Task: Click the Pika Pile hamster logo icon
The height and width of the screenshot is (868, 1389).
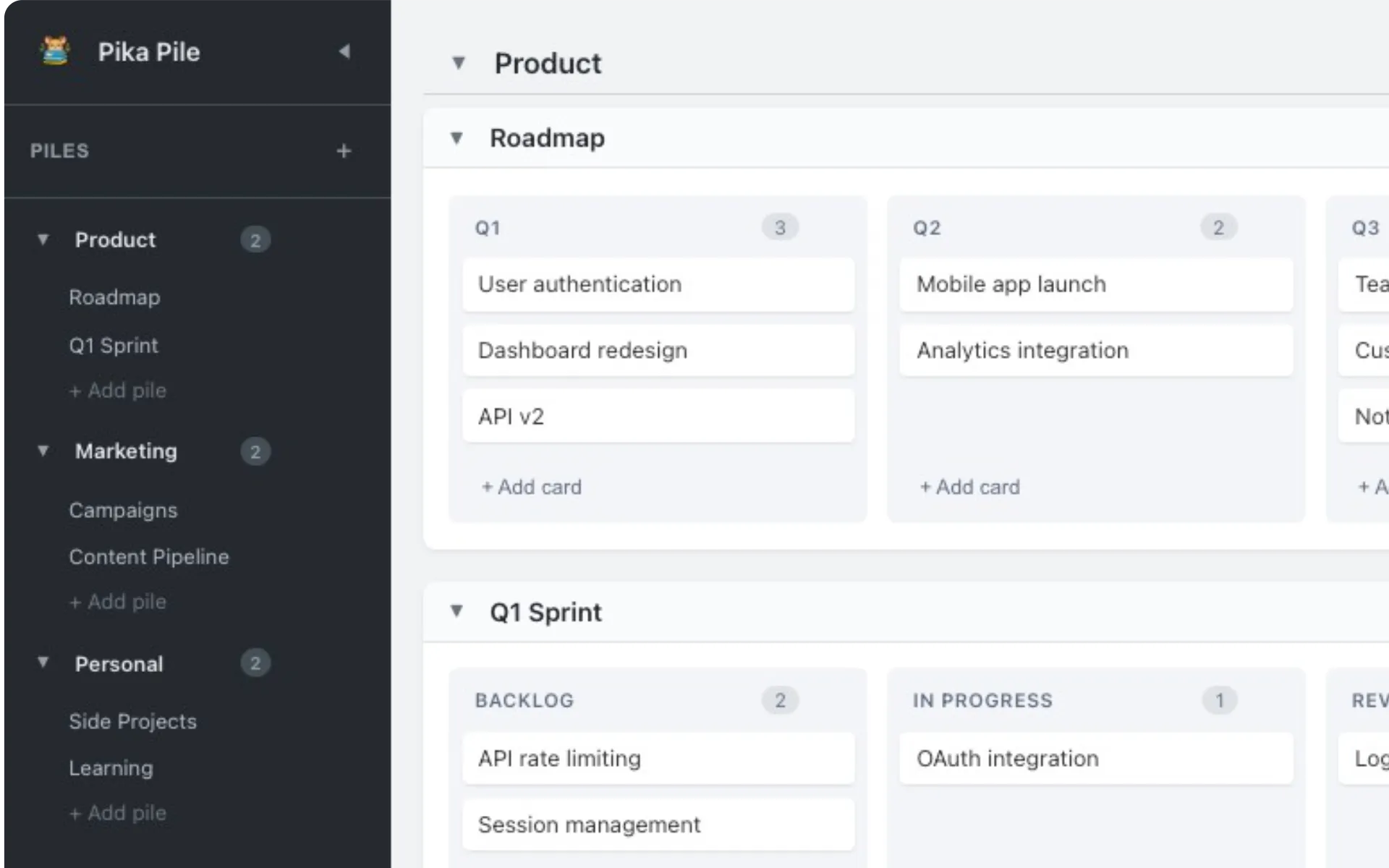Action: (54, 51)
